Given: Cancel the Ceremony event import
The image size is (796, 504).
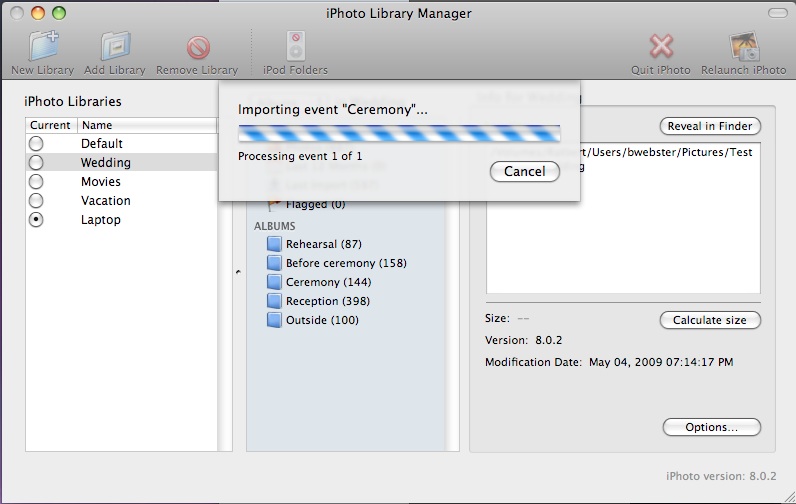Looking at the screenshot, I should click(x=524, y=171).
